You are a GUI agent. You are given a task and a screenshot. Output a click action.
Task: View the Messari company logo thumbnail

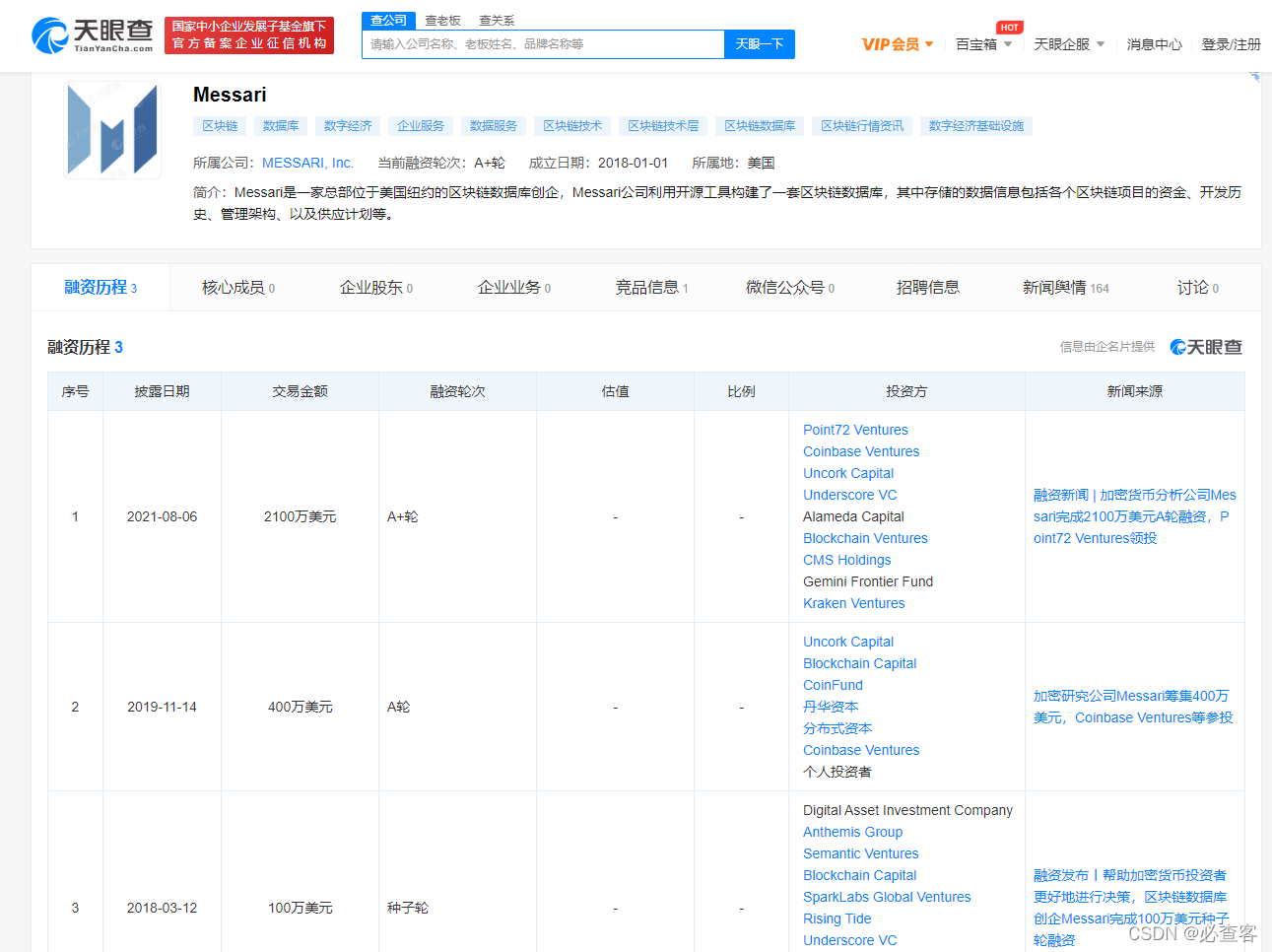pyautogui.click(x=112, y=130)
